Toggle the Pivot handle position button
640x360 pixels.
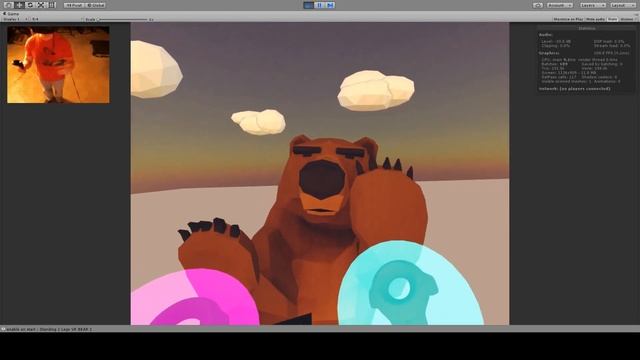tap(74, 5)
